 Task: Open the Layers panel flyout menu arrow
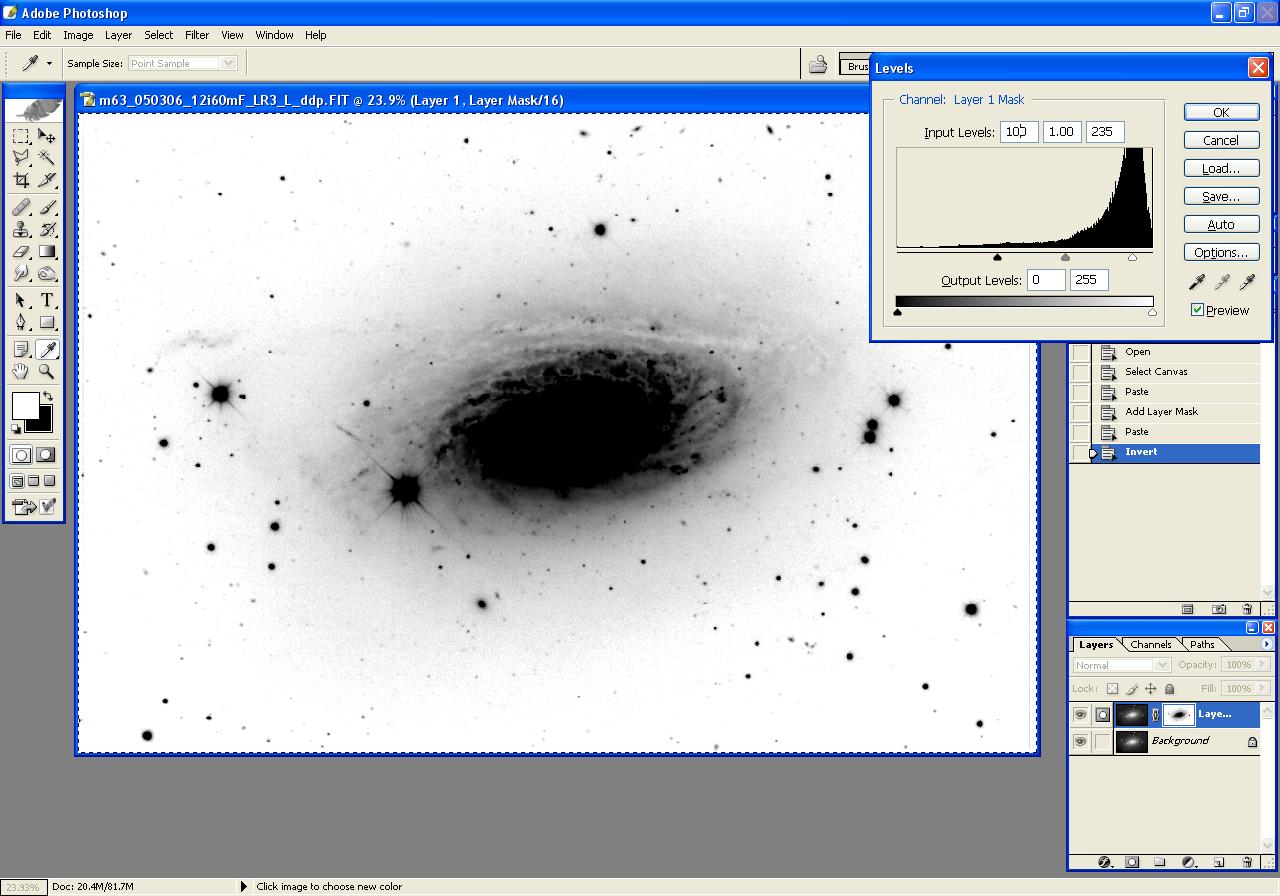pyautogui.click(x=1266, y=644)
